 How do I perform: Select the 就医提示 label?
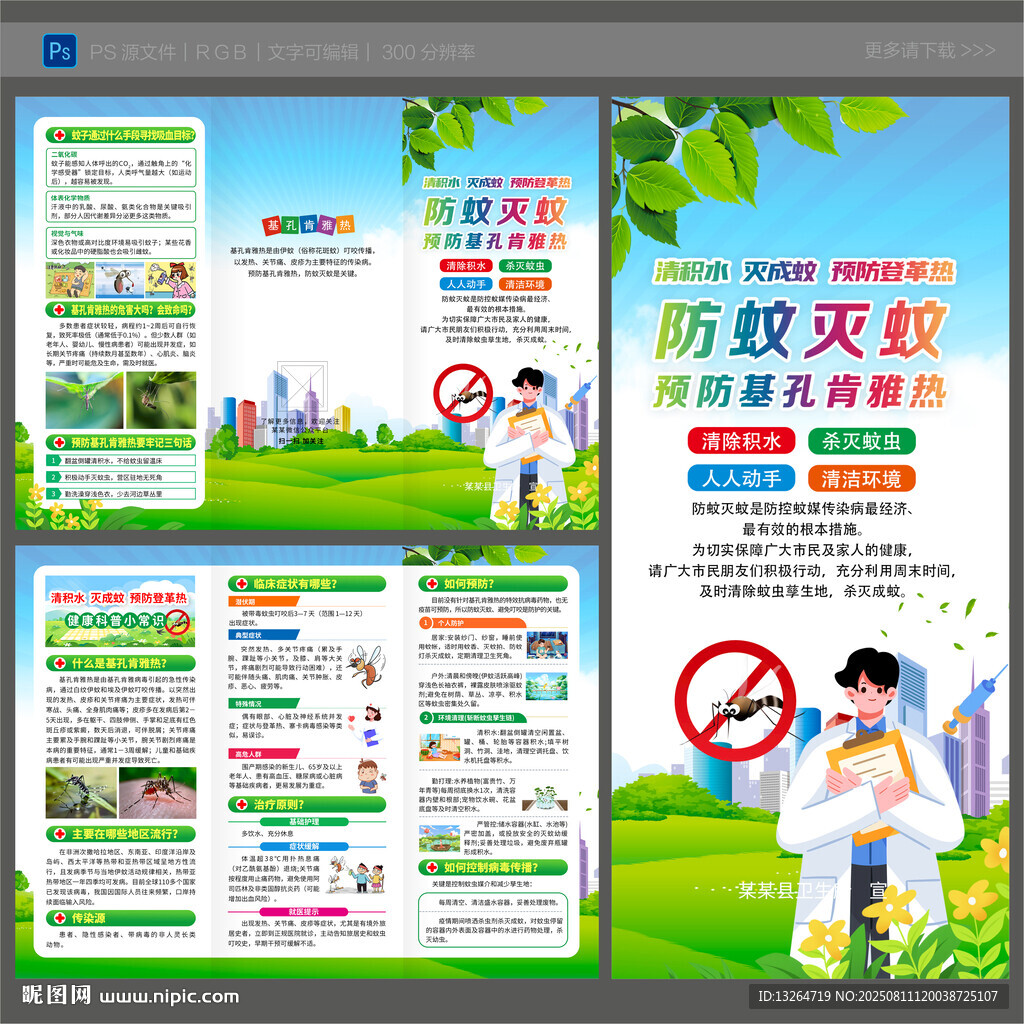tap(304, 912)
